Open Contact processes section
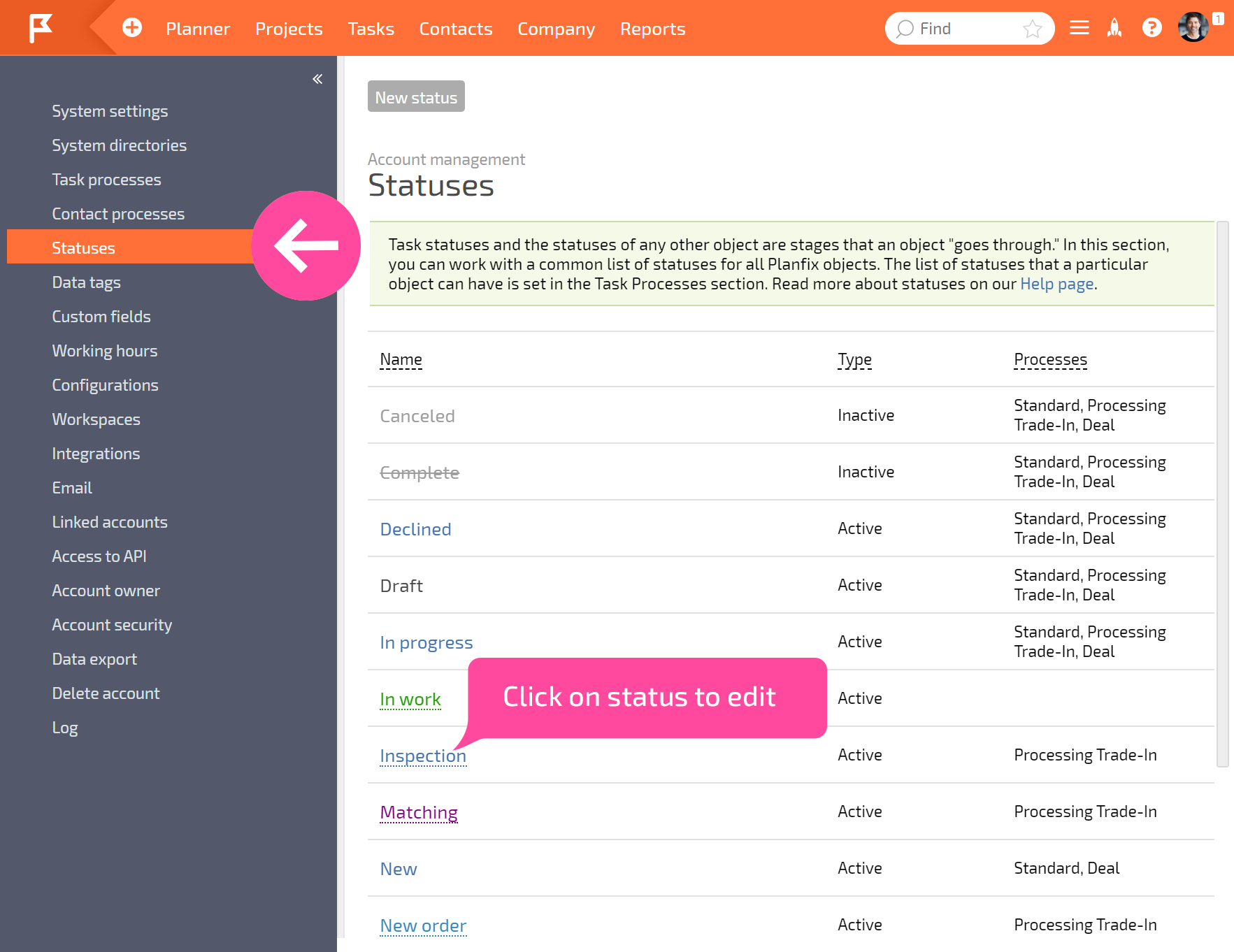This screenshot has height=952, width=1234. pyautogui.click(x=118, y=214)
